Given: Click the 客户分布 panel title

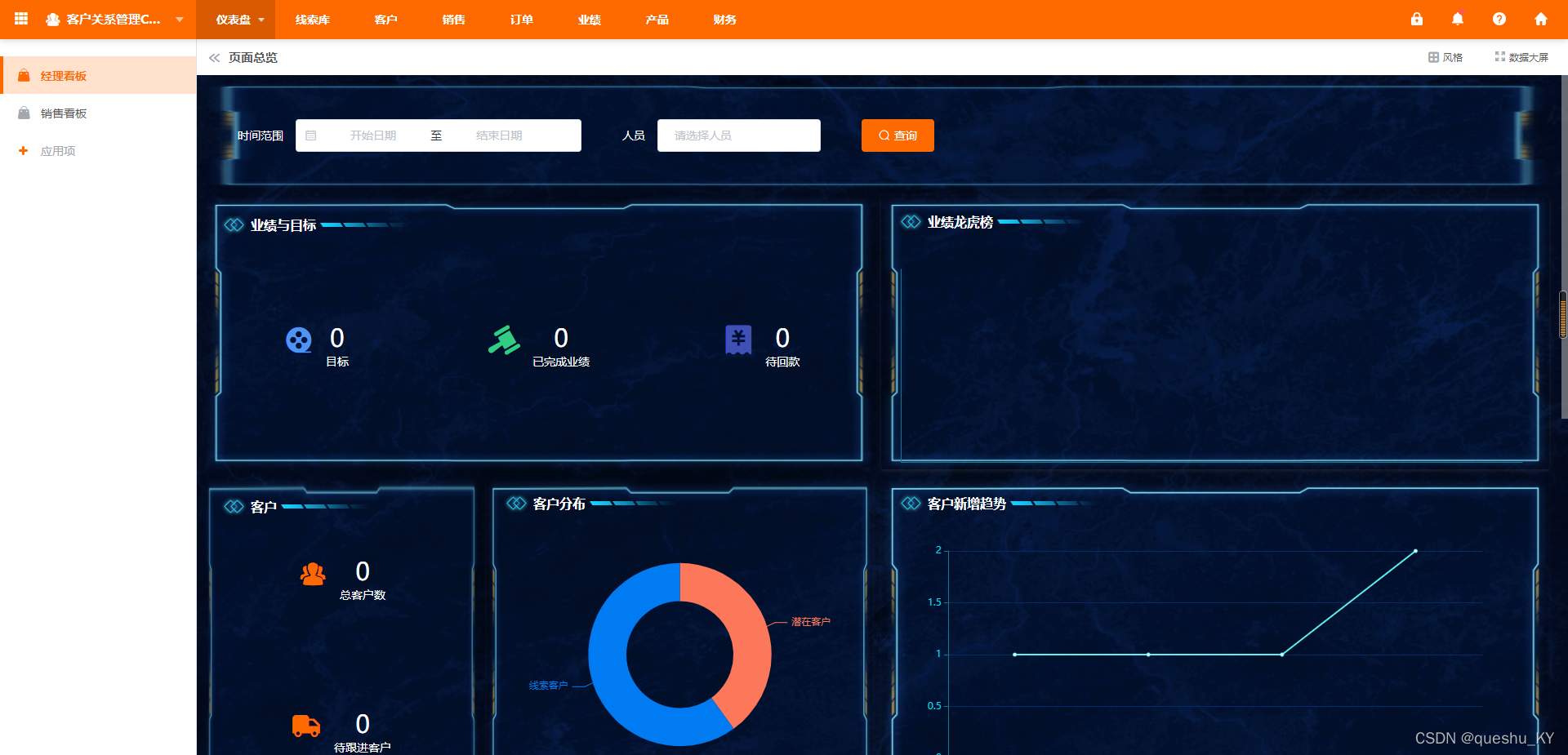Looking at the screenshot, I should tap(559, 504).
